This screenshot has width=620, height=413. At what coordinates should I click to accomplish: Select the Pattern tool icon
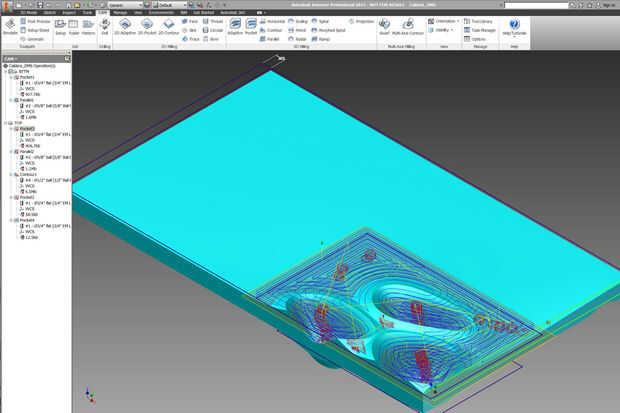tap(88, 25)
